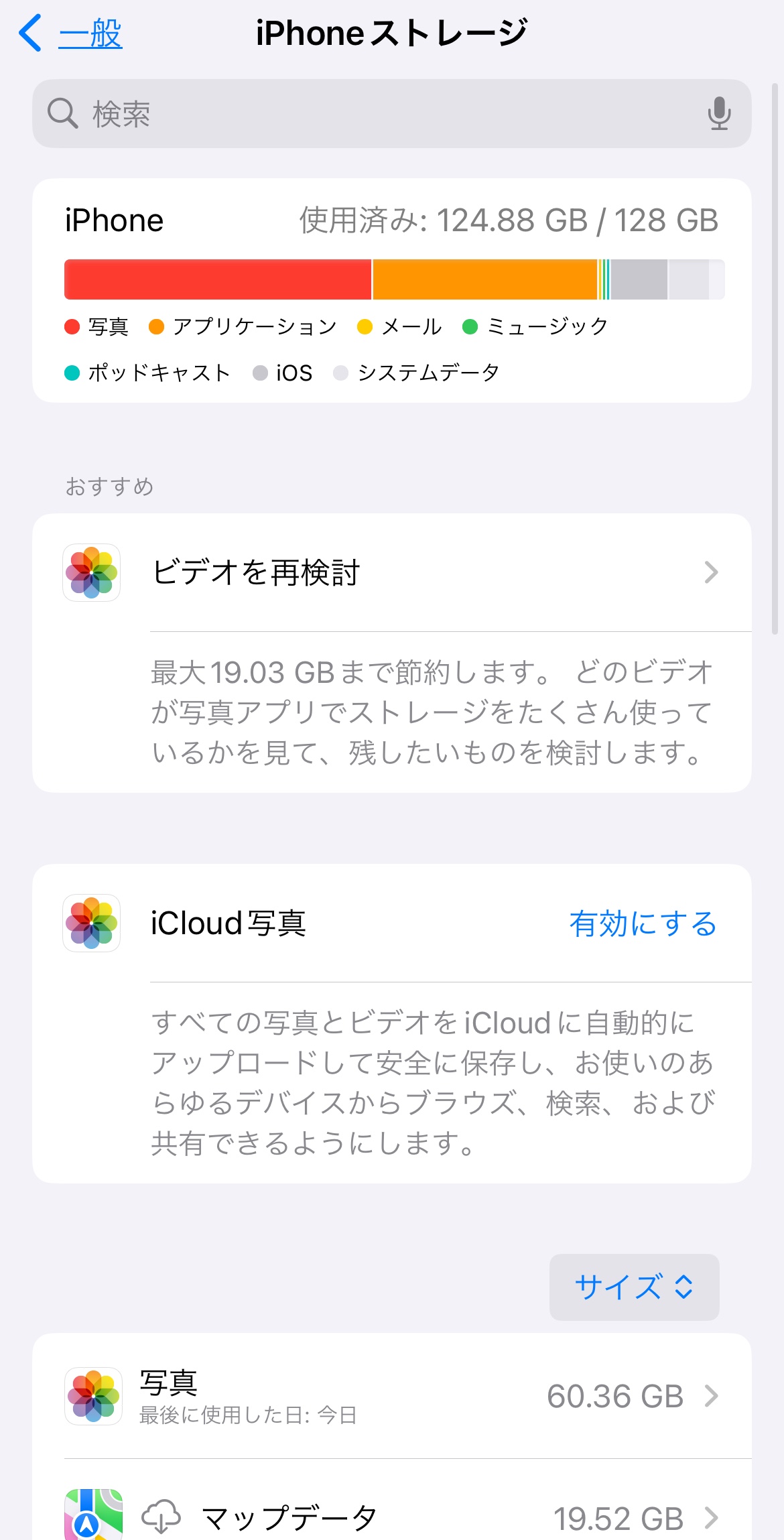Tap orange アプリケーション segment in storage bar
784x1540 pixels.
coord(484,279)
